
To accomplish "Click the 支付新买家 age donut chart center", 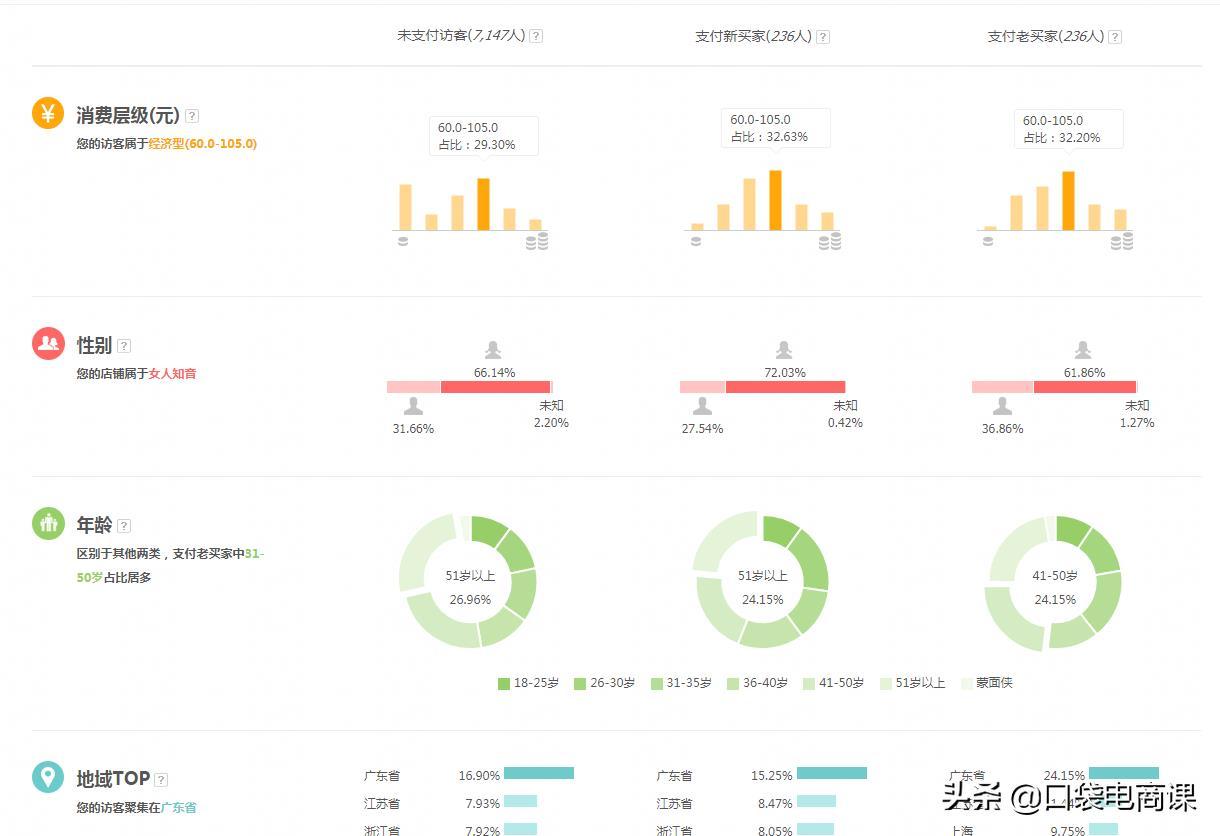I will [762, 587].
